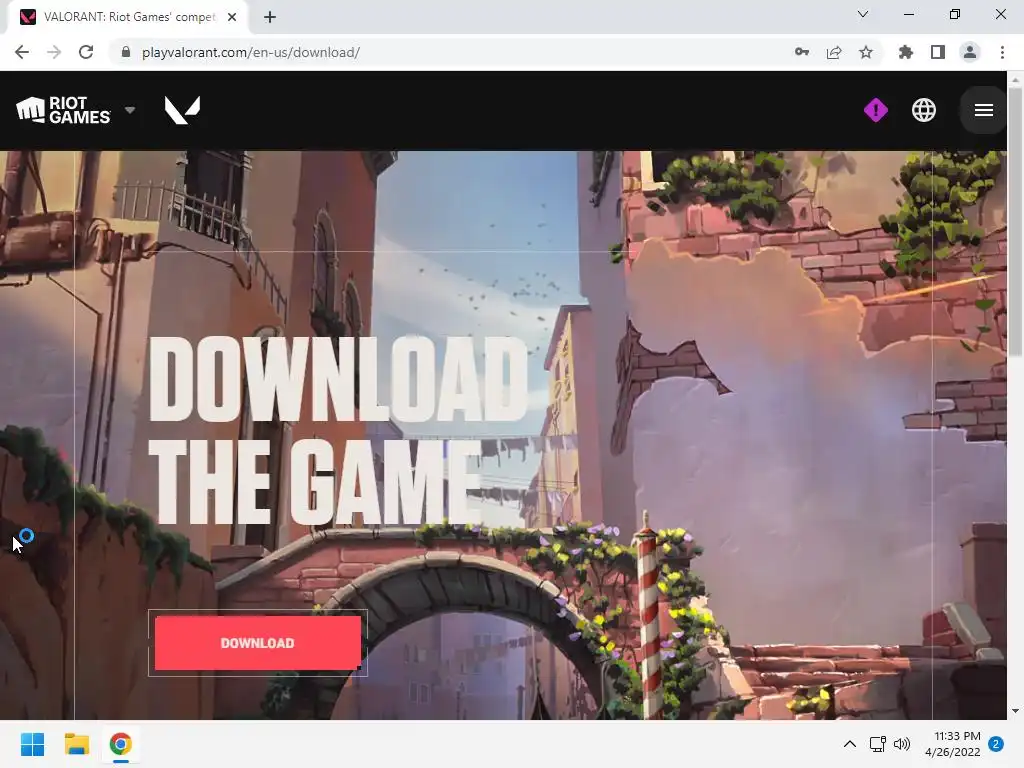Open the network status tray icon
The image size is (1024, 768).
877,744
